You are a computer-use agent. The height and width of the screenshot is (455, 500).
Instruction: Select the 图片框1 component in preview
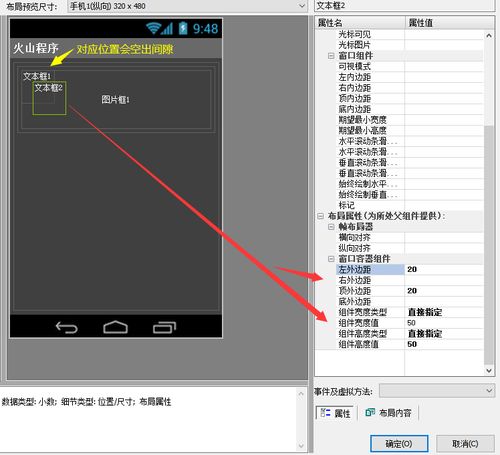click(x=115, y=99)
